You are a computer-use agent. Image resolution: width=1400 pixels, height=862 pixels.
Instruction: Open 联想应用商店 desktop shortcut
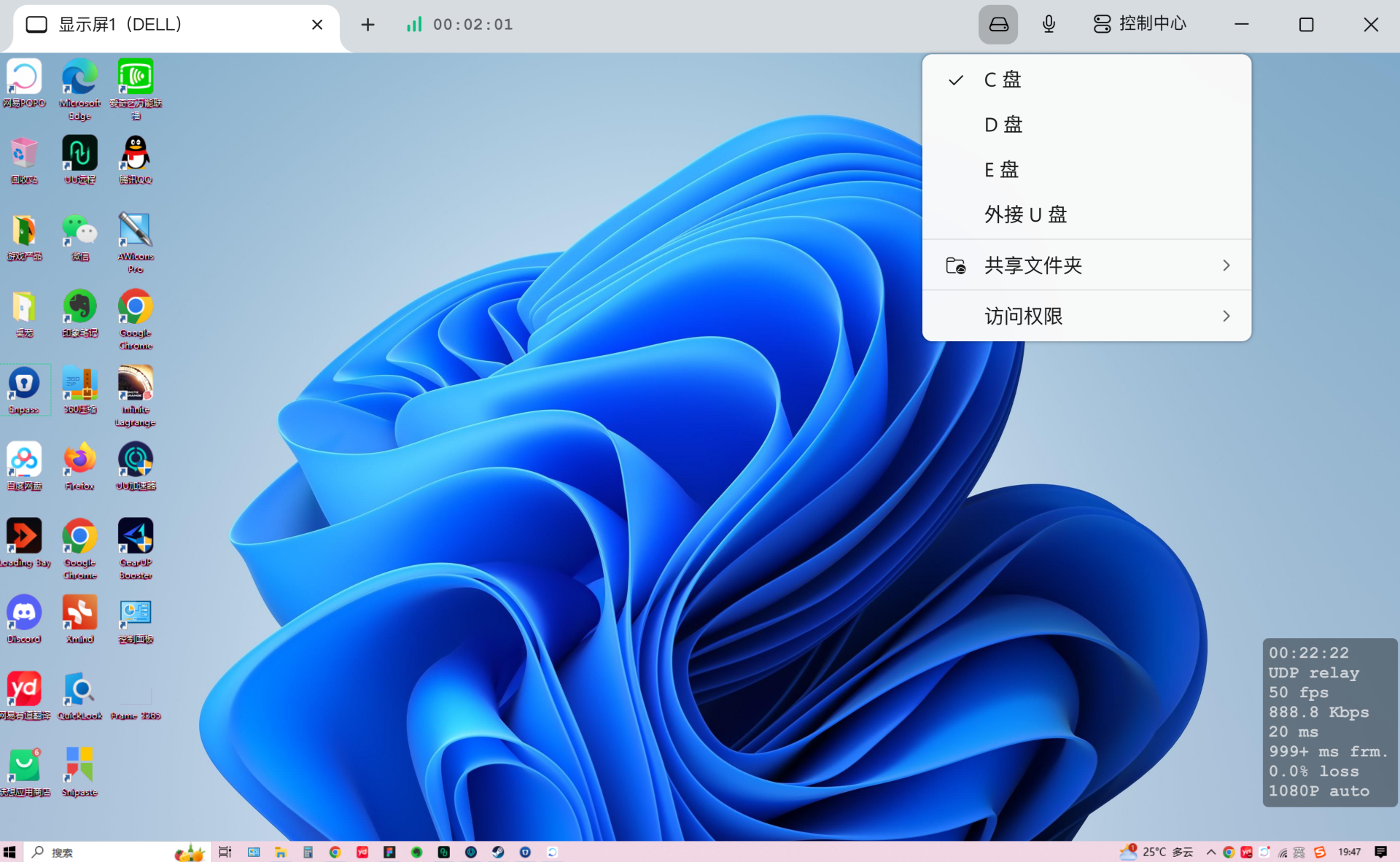click(24, 773)
